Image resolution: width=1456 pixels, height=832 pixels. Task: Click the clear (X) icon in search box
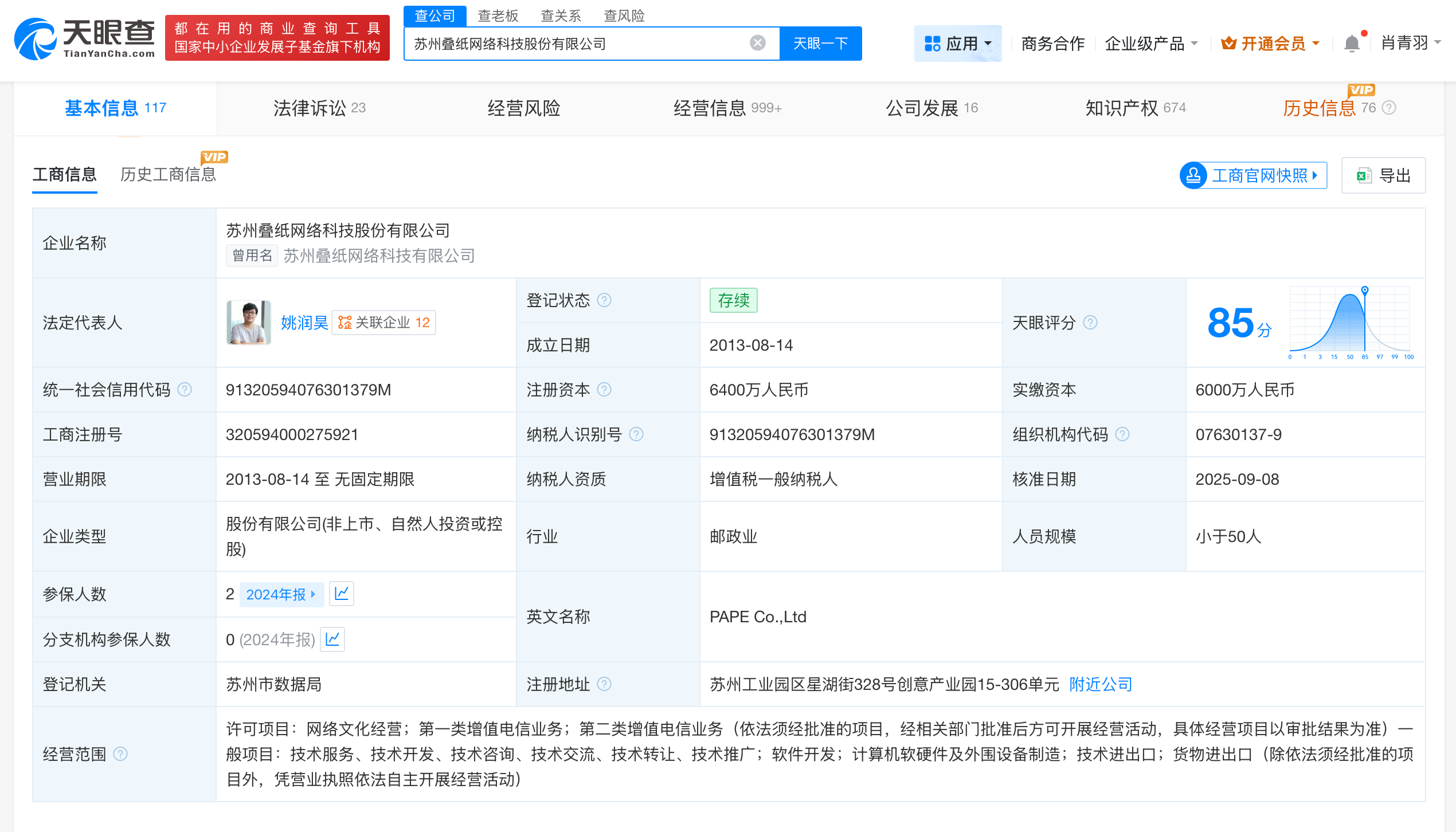tap(758, 42)
